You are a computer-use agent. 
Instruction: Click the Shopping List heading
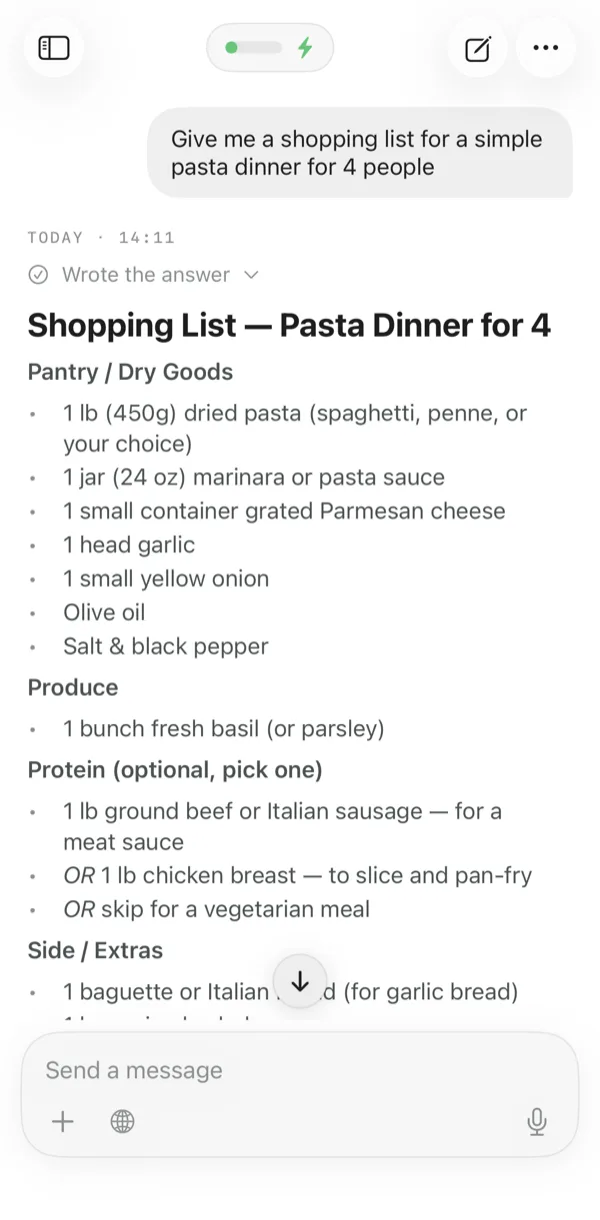tap(289, 325)
